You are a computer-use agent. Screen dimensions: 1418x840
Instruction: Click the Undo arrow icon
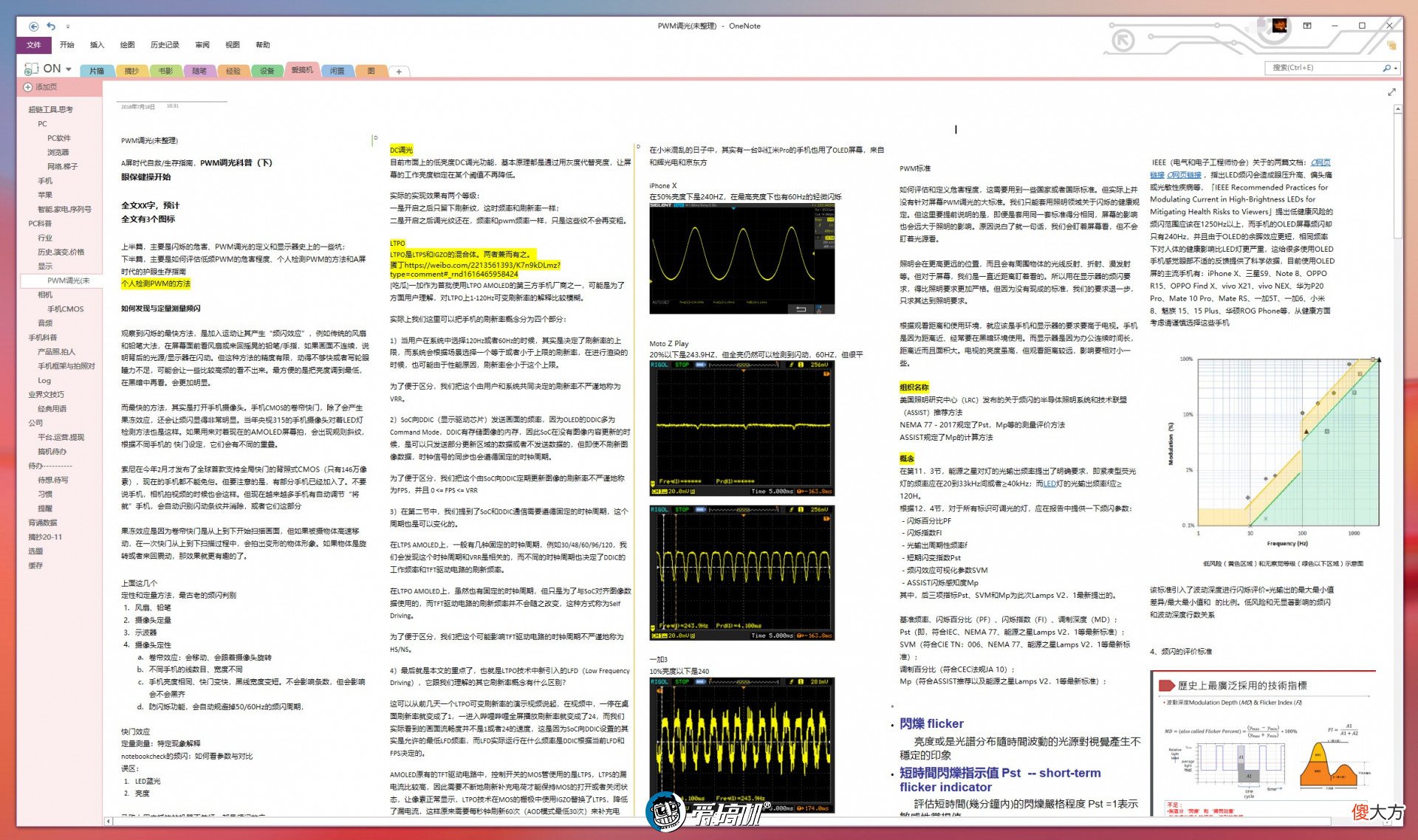[51, 27]
